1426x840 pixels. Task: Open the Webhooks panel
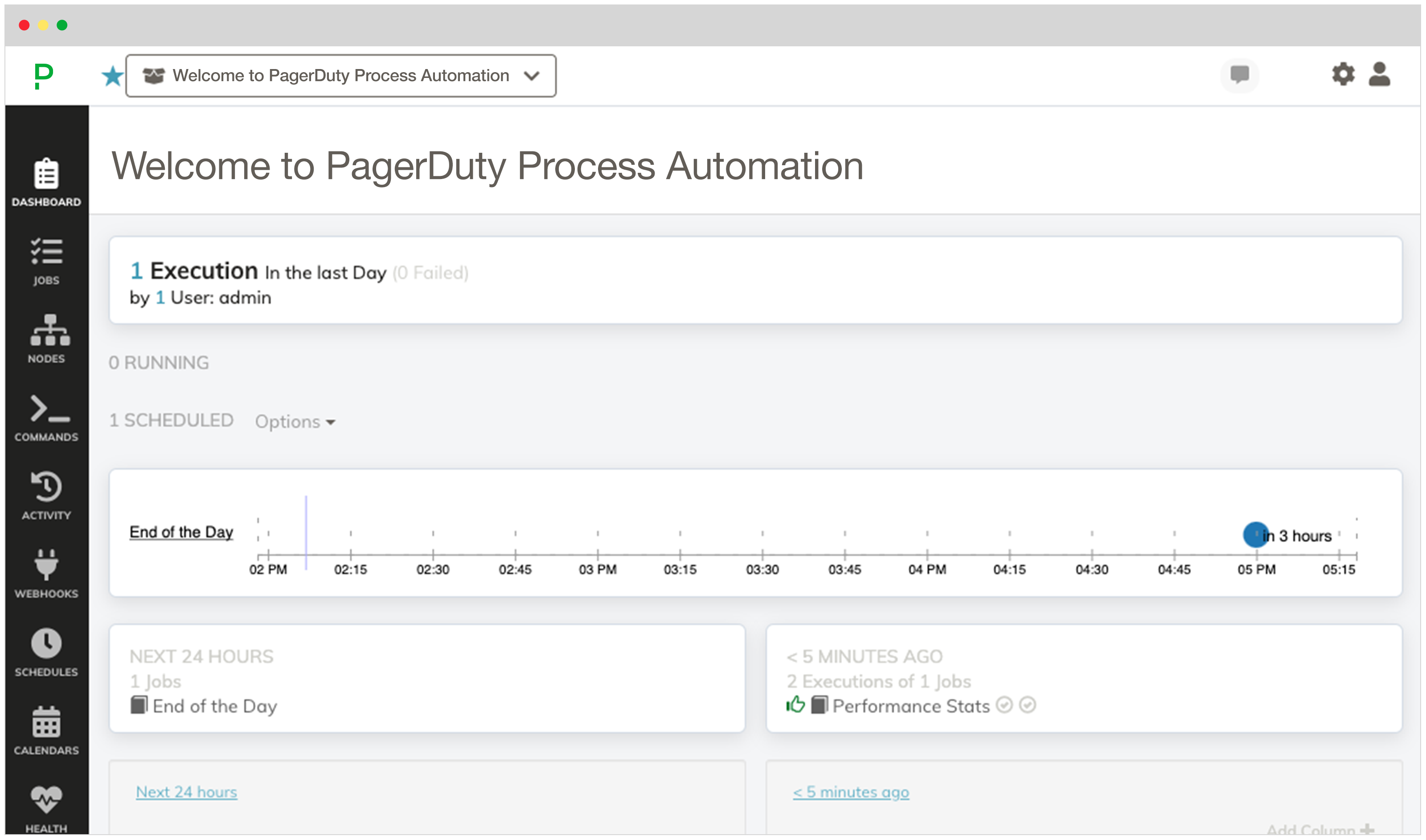click(x=46, y=575)
